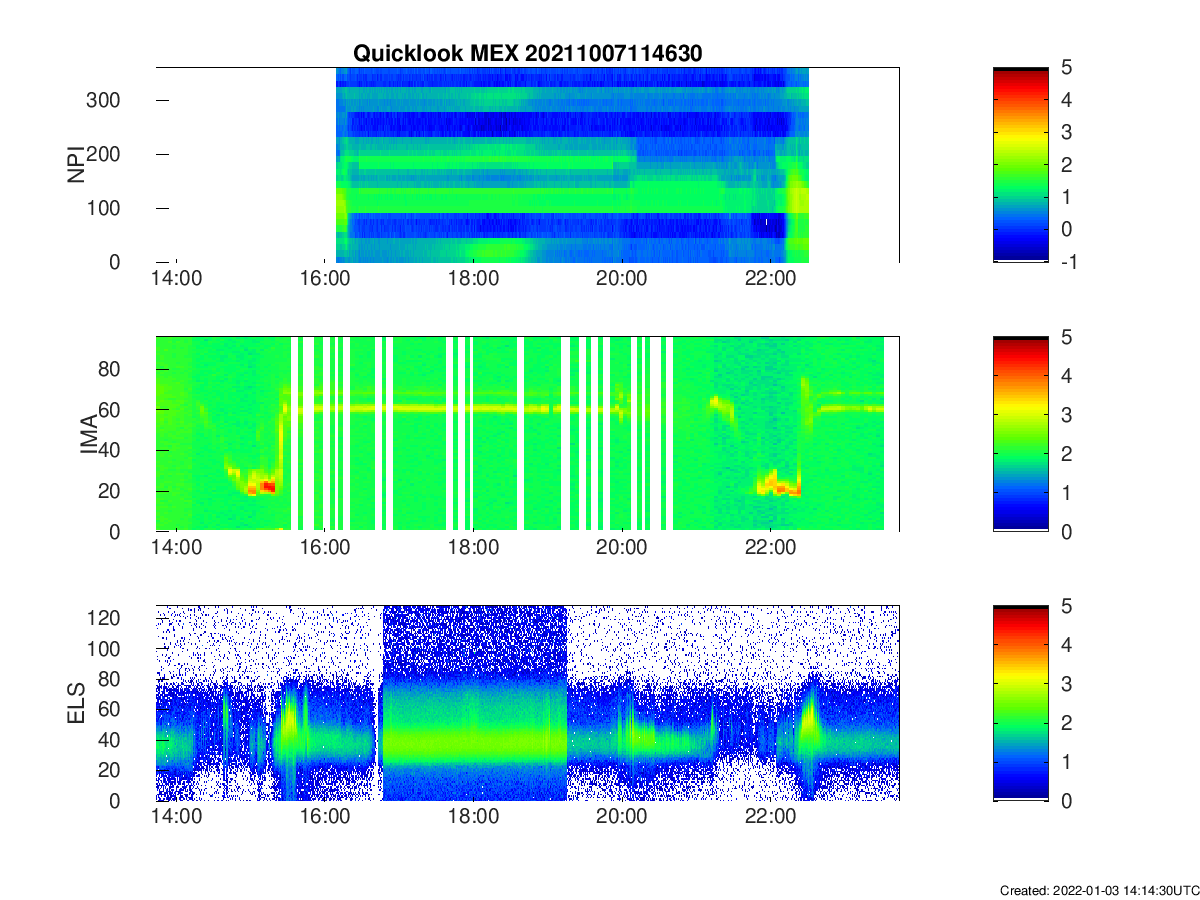Click inside the NPI spectrogram plot
This screenshot has width=1200, height=900.
(x=527, y=165)
